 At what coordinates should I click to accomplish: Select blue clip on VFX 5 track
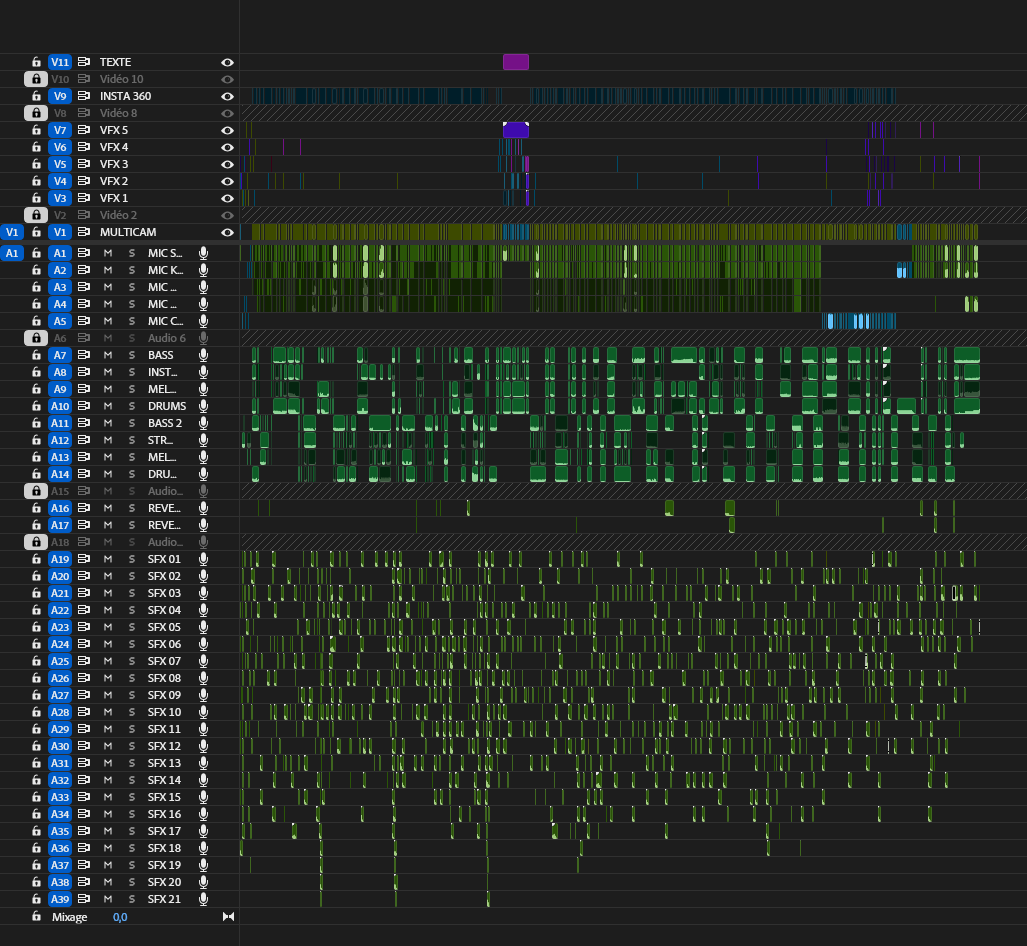click(515, 130)
